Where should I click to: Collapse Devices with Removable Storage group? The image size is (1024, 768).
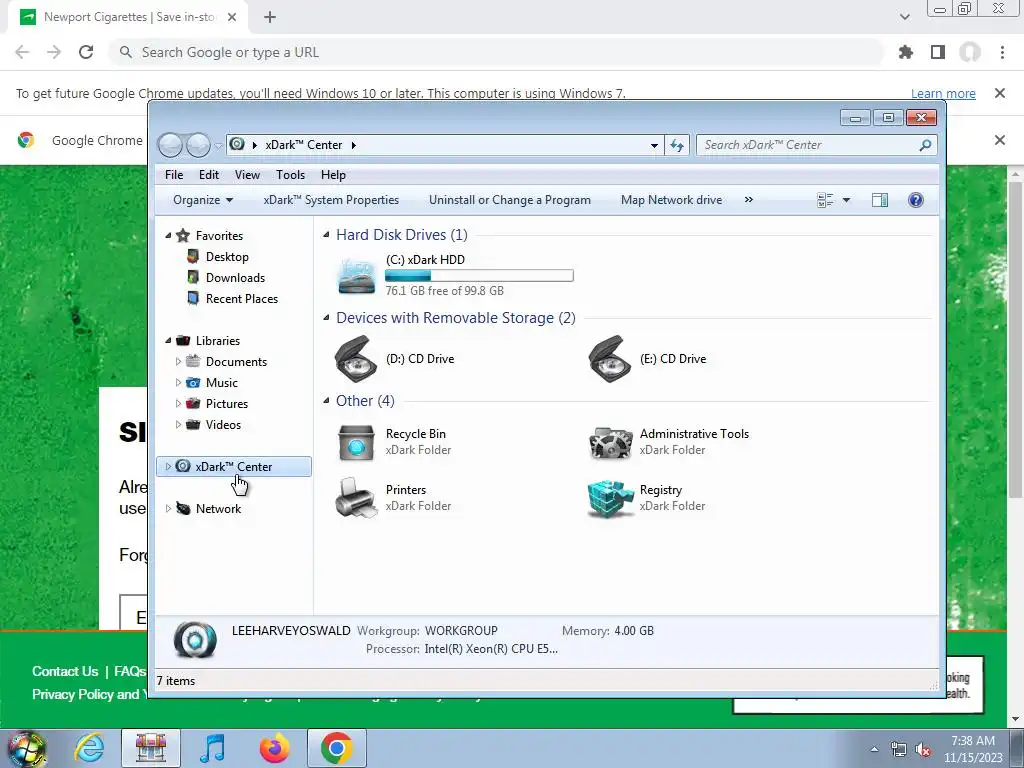[x=326, y=317]
